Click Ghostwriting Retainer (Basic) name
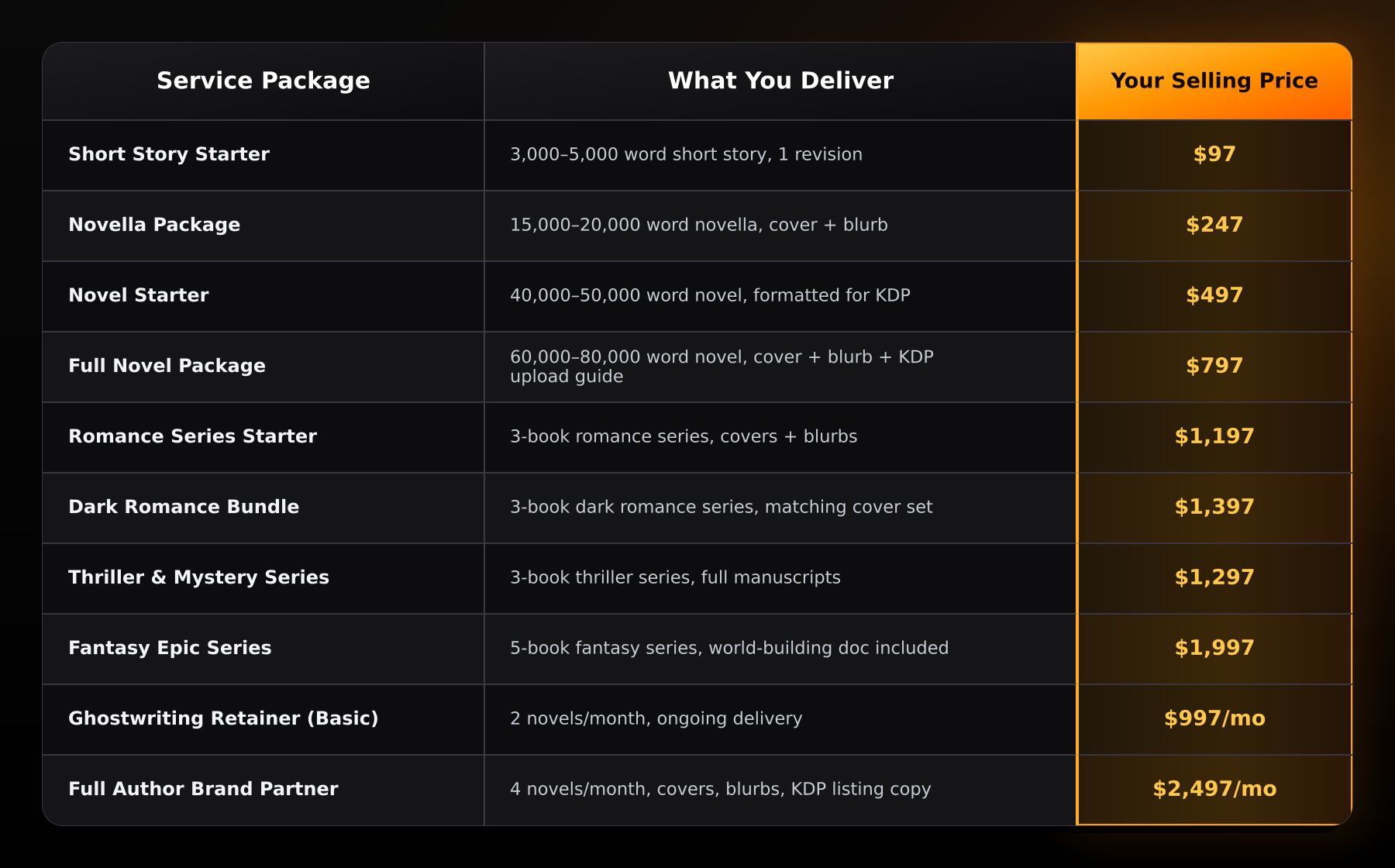This screenshot has width=1395, height=868. click(x=223, y=718)
